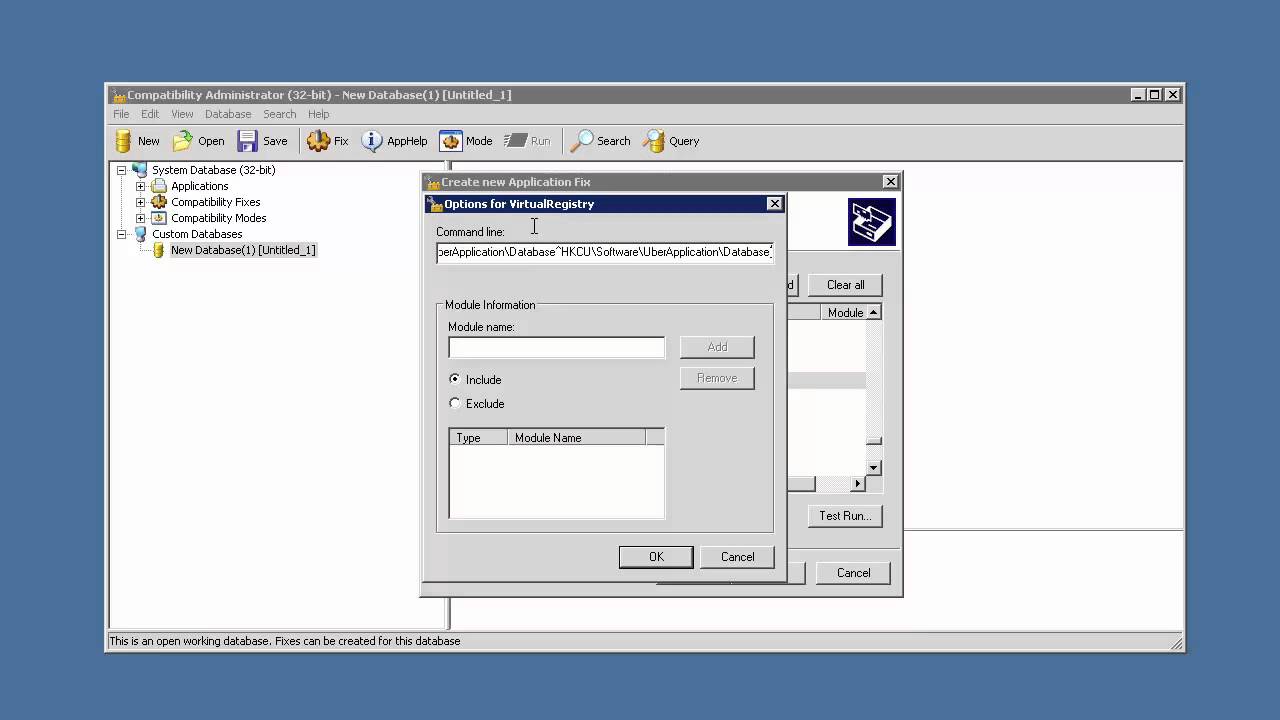Click the Search magnifier toolbar icon
This screenshot has width=1280, height=720.
point(582,141)
